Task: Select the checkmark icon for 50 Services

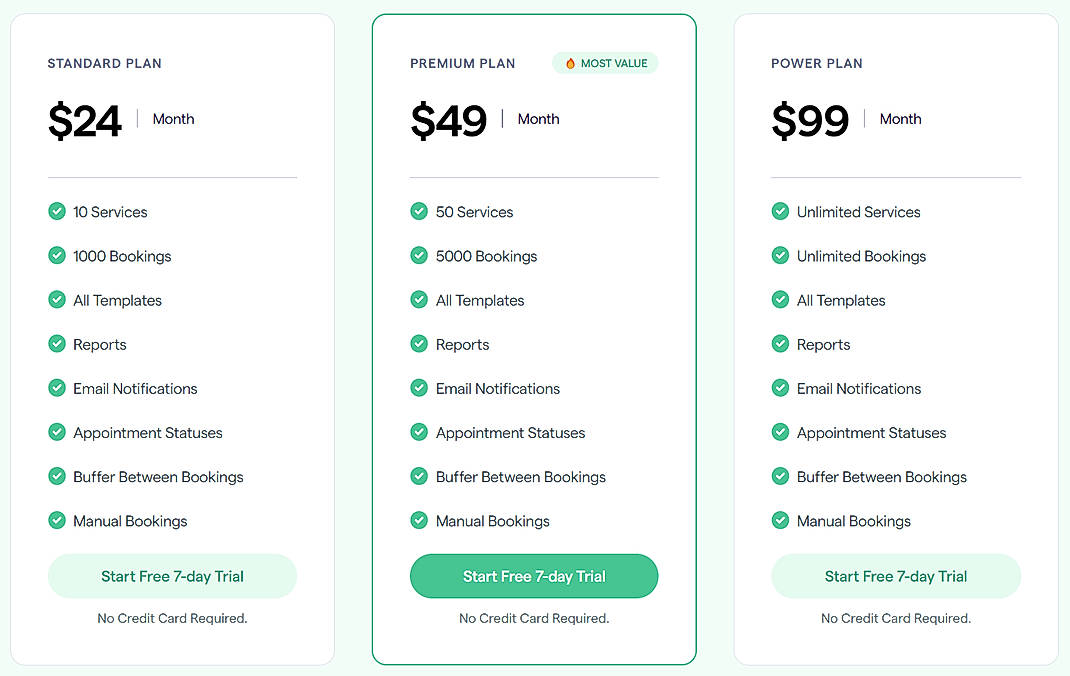Action: pyautogui.click(x=419, y=212)
